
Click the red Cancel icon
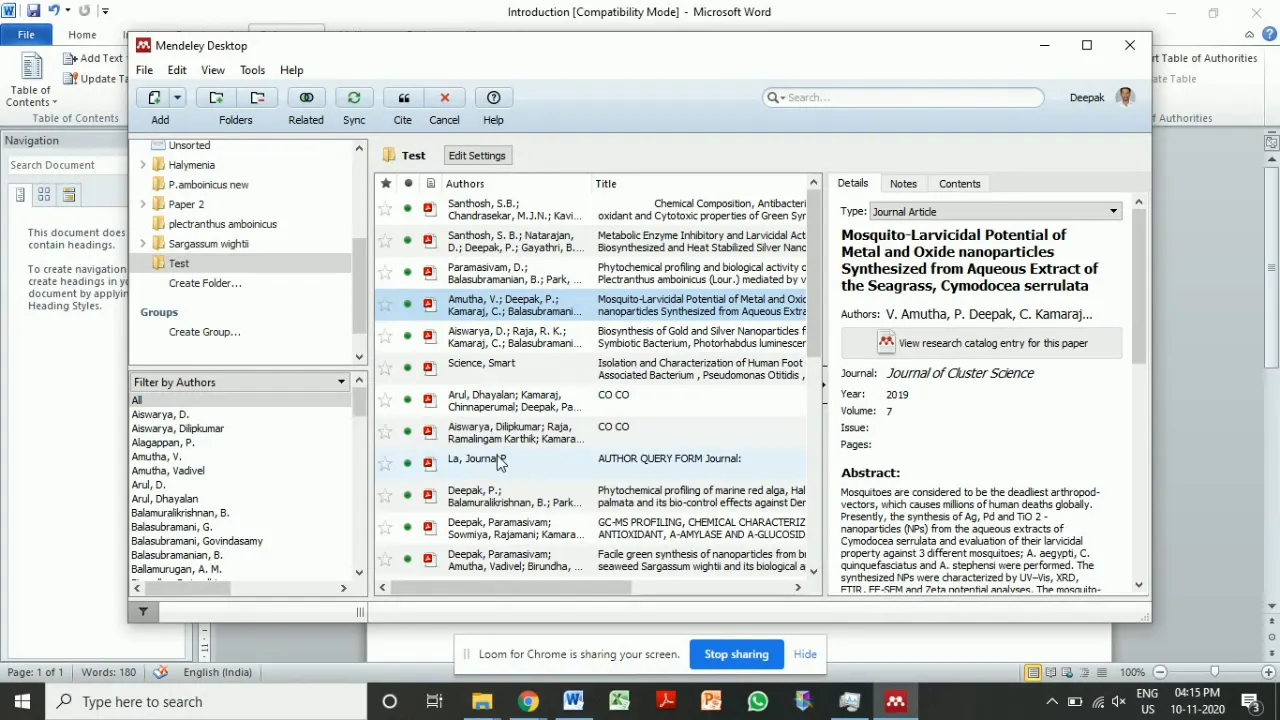pyautogui.click(x=445, y=97)
